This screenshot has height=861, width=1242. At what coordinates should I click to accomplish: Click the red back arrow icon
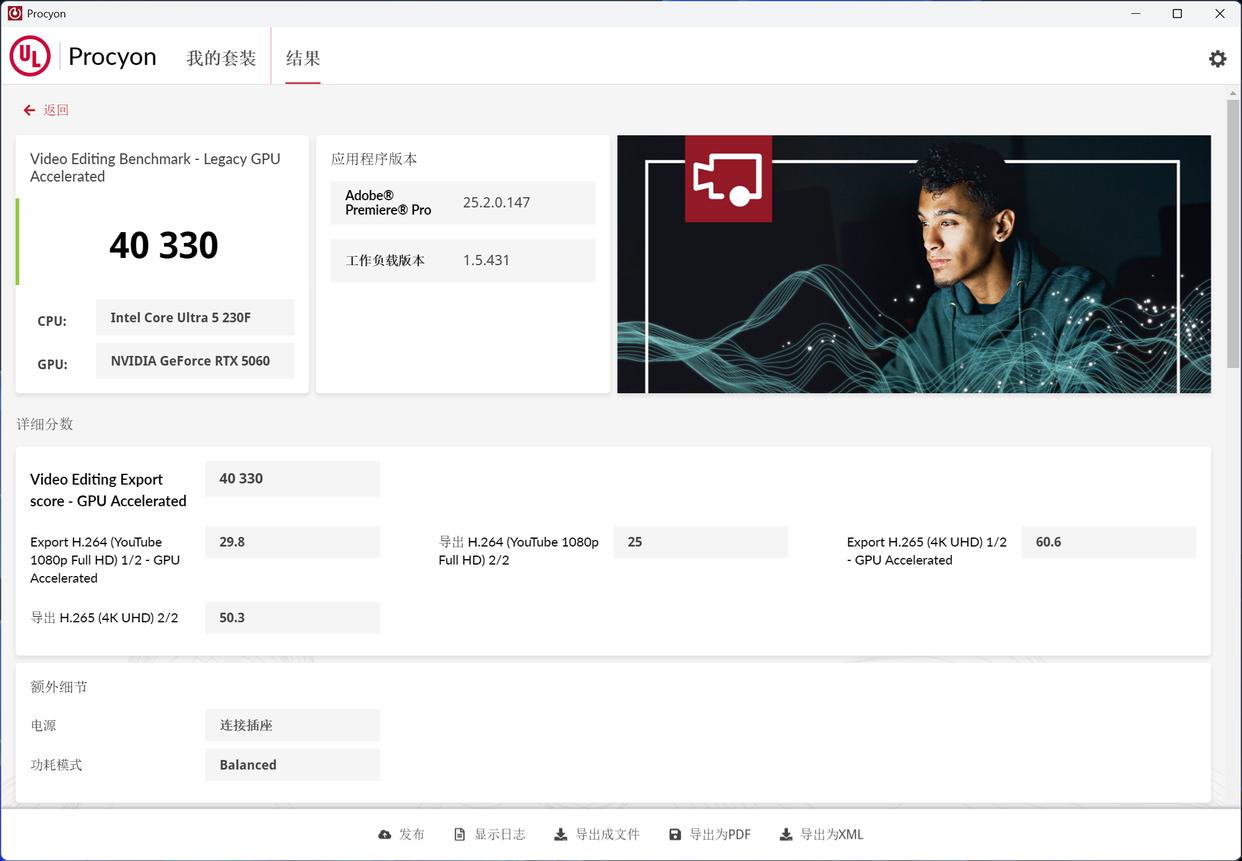coord(29,110)
